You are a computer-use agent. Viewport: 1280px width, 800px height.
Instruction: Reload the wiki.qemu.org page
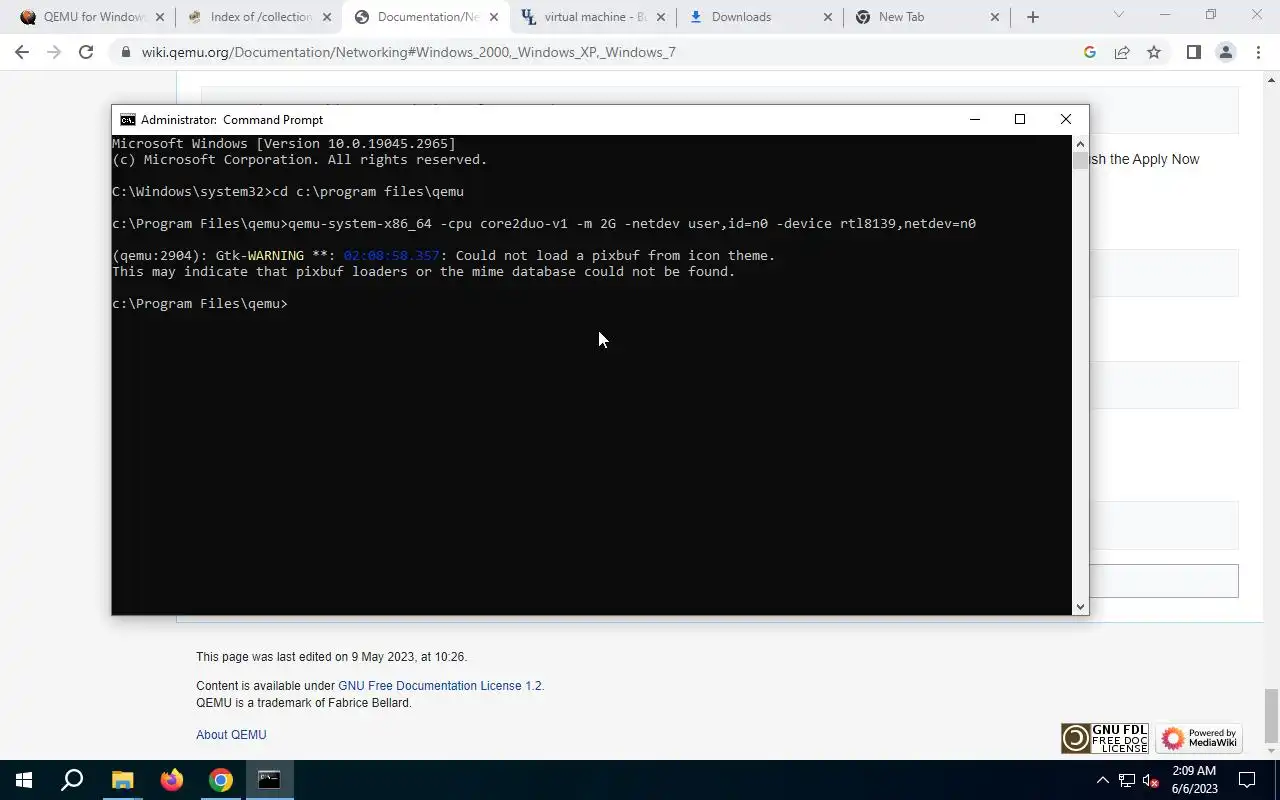click(x=86, y=52)
